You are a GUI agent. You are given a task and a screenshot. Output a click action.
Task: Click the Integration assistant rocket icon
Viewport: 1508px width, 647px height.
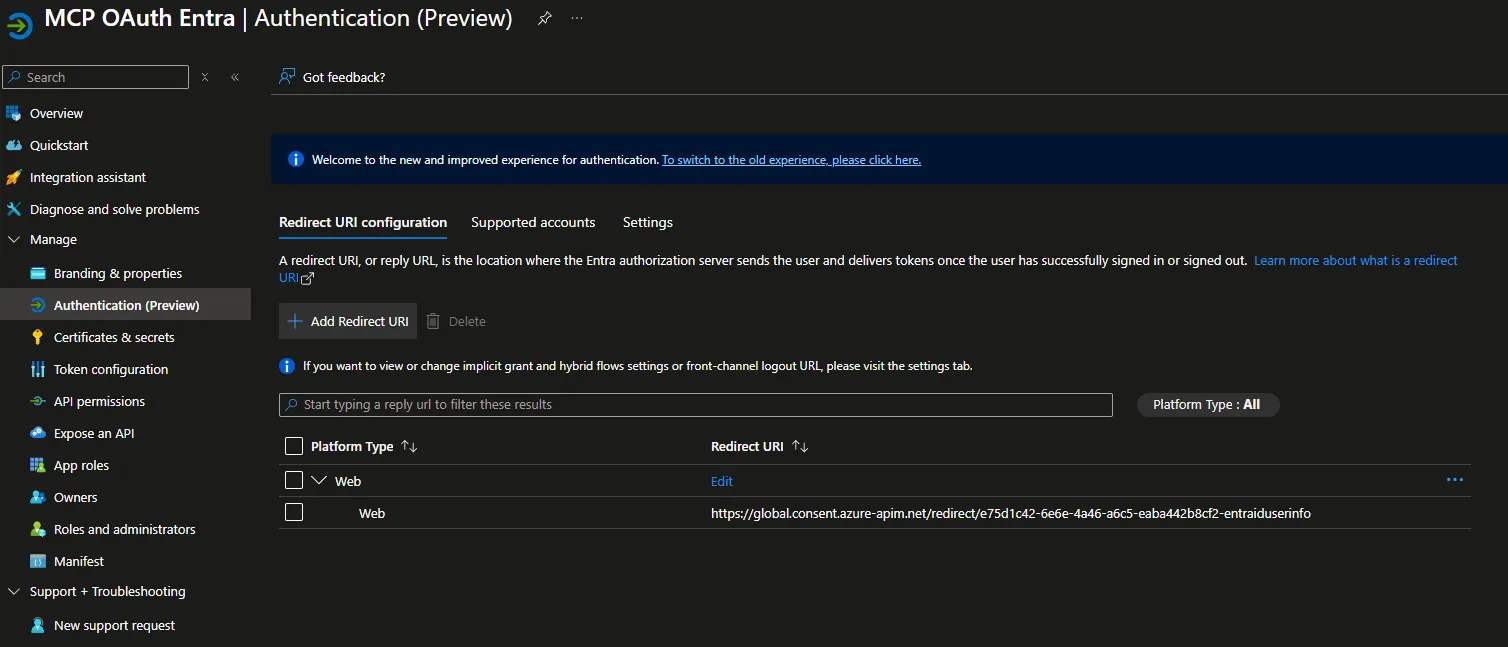[13, 177]
